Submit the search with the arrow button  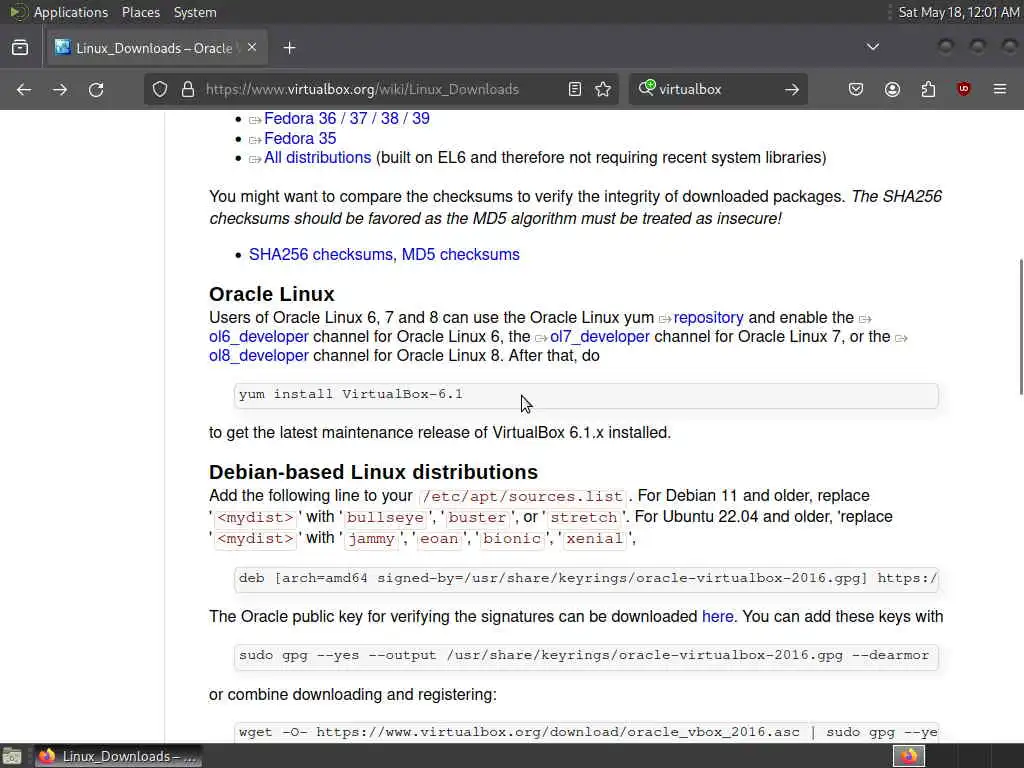tap(792, 89)
